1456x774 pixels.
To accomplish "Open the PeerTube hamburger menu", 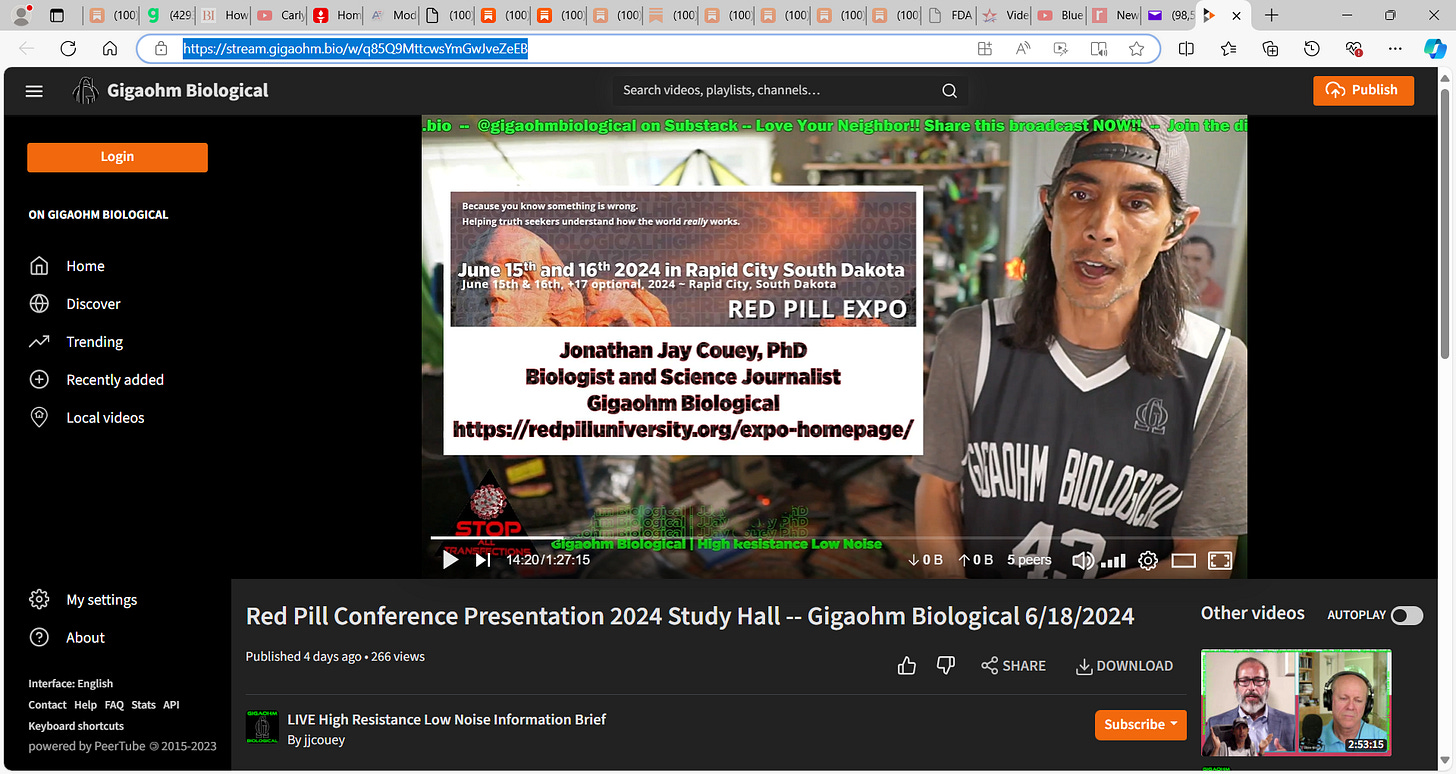I will (x=34, y=91).
